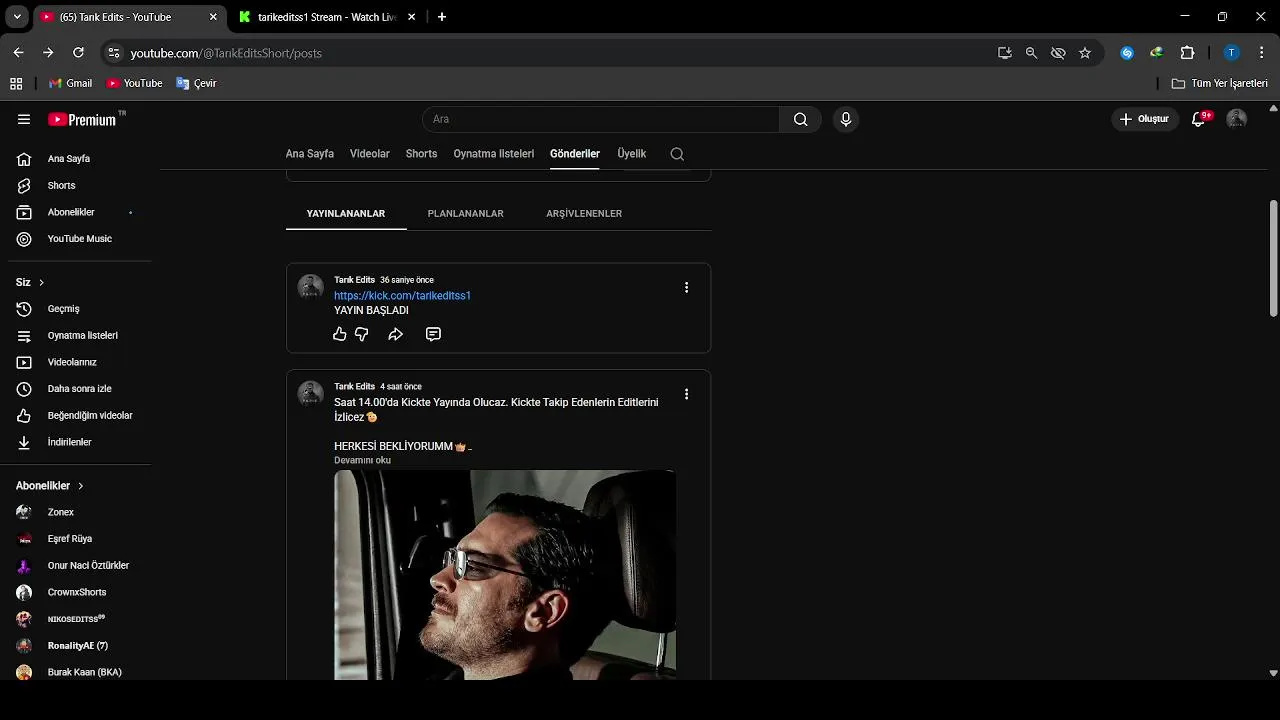This screenshot has height=720, width=1280.
Task: Open the notifications bell
Action: tap(1199, 119)
